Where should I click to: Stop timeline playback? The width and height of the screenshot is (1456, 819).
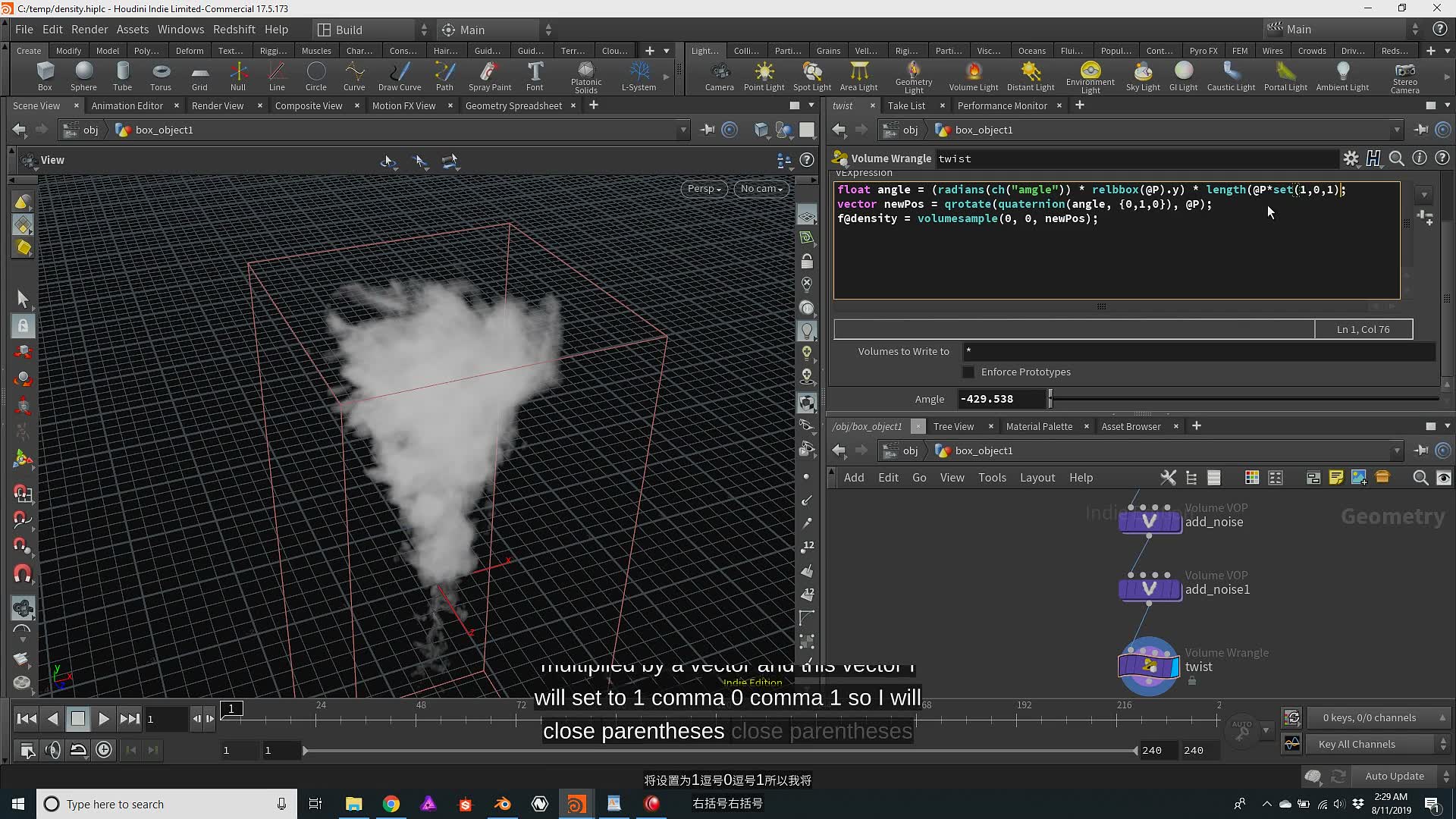tap(77, 718)
